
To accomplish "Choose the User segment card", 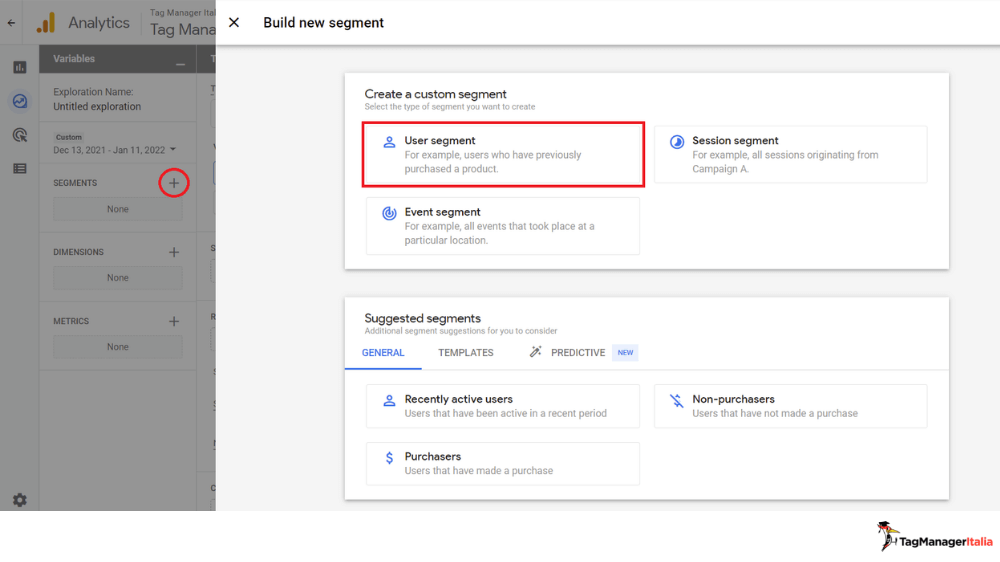I will tap(503, 154).
